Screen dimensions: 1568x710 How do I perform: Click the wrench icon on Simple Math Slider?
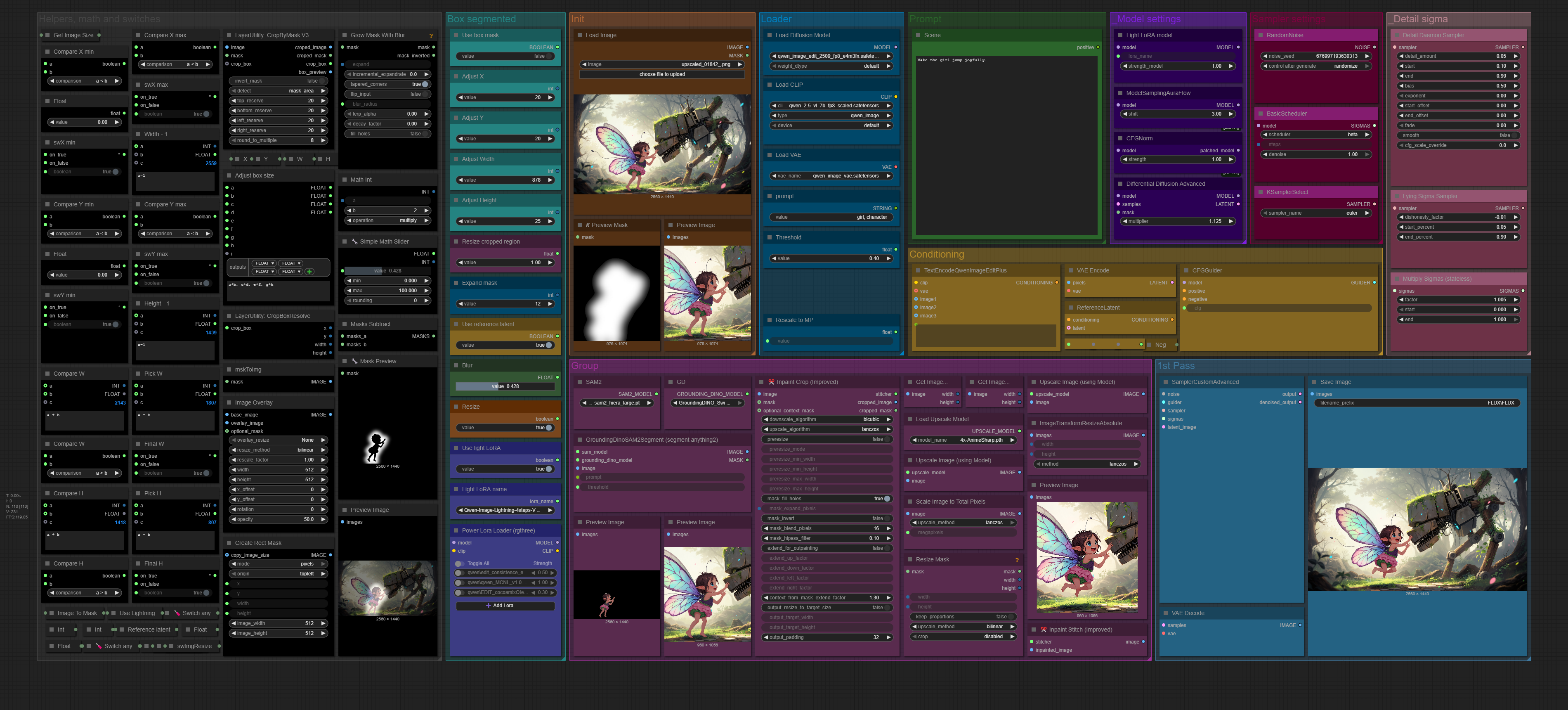tap(354, 242)
